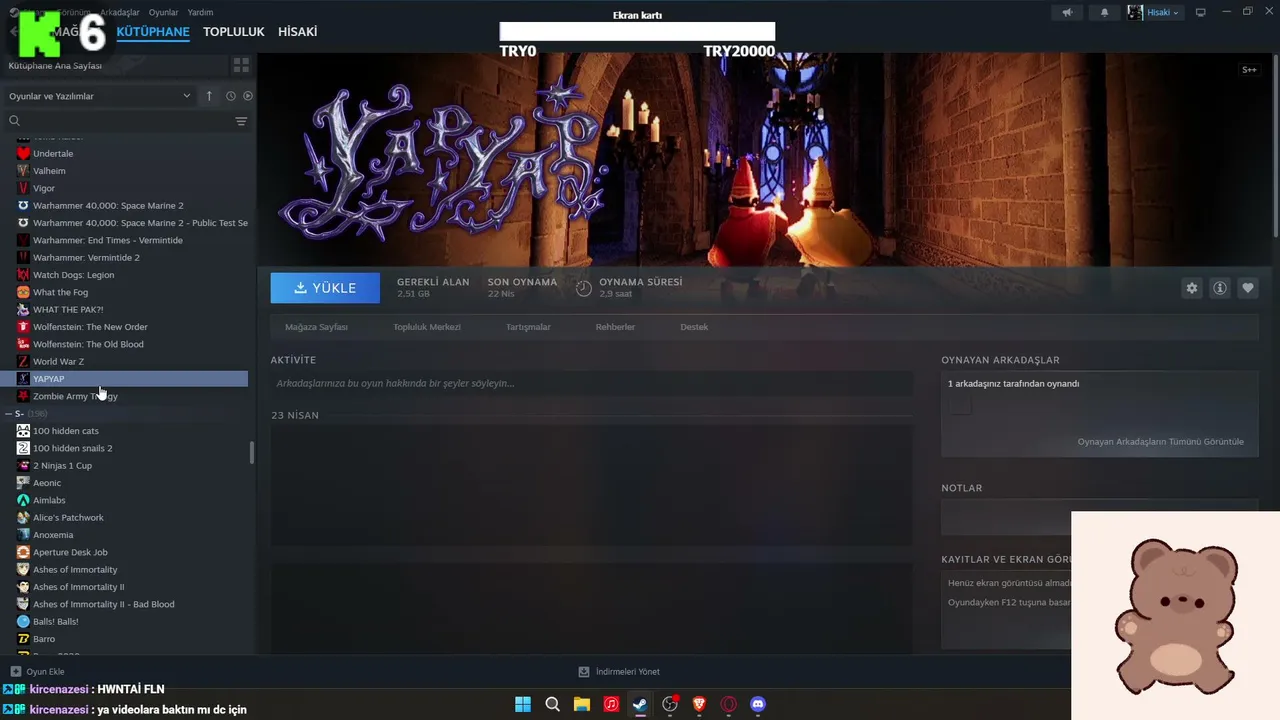
Task: Click the Oyun Ekle plus icon
Action: point(15,672)
